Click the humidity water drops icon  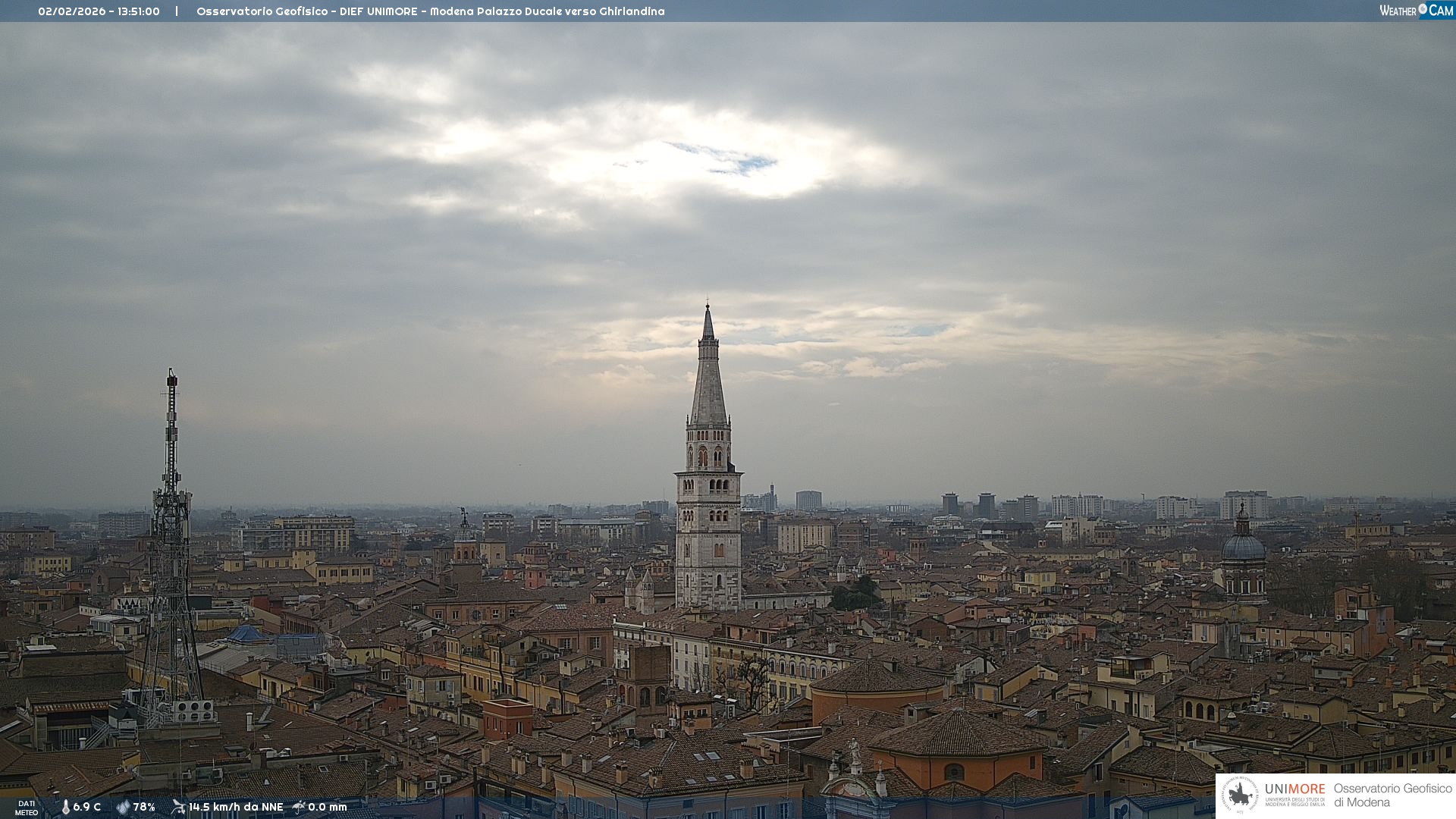123,807
